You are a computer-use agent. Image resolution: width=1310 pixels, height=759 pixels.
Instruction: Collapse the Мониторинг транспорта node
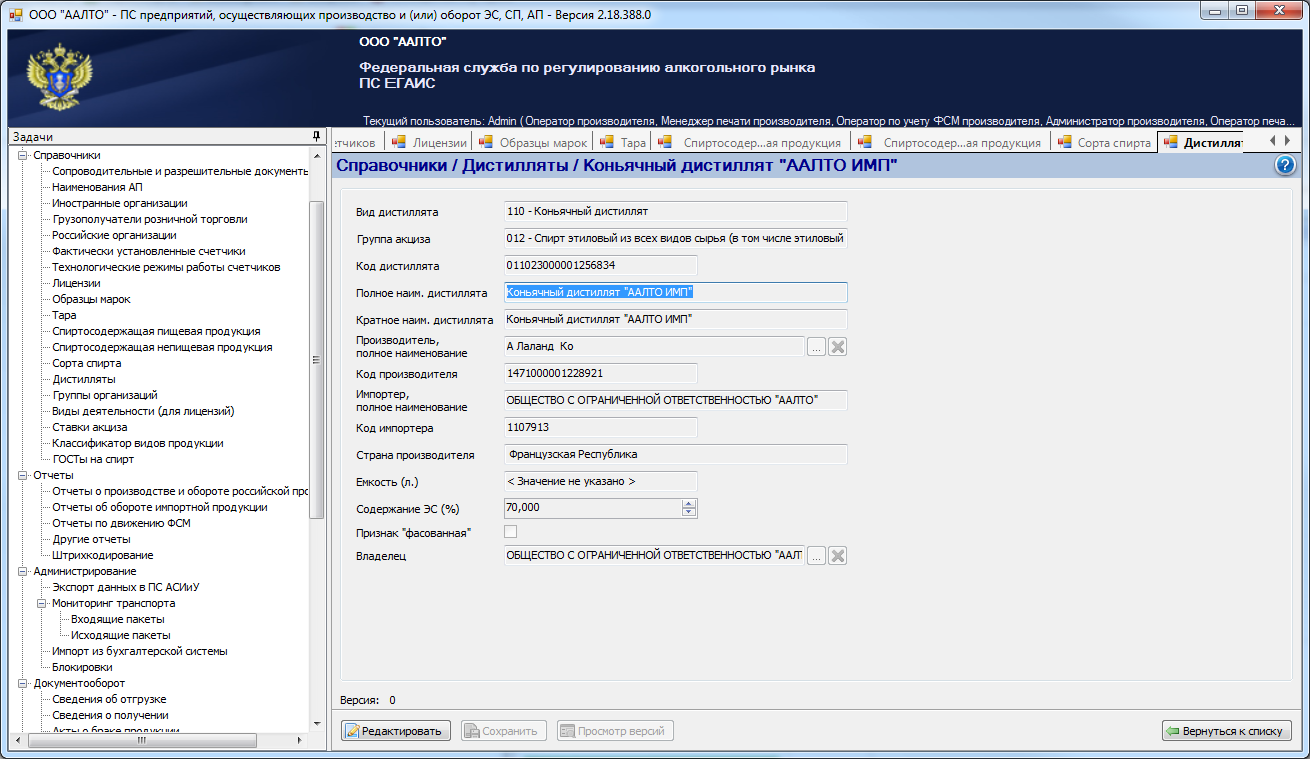pos(42,603)
